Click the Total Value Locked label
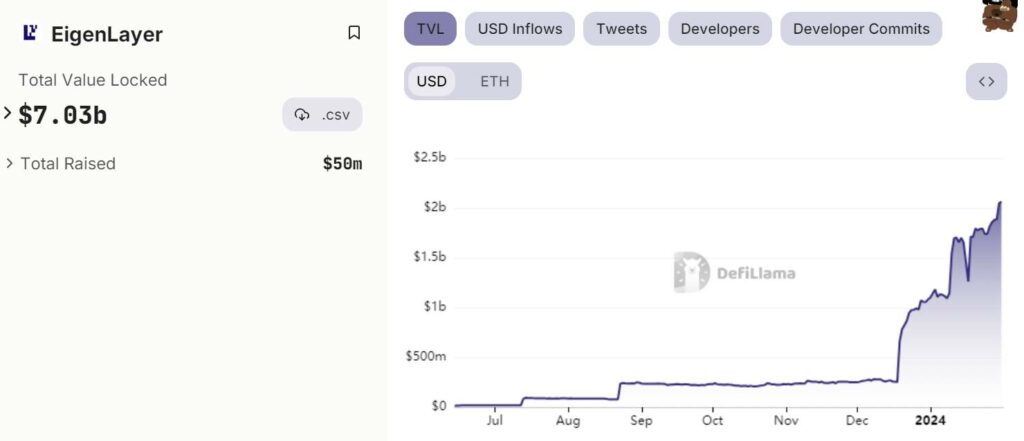The image size is (1024, 441). (x=93, y=80)
